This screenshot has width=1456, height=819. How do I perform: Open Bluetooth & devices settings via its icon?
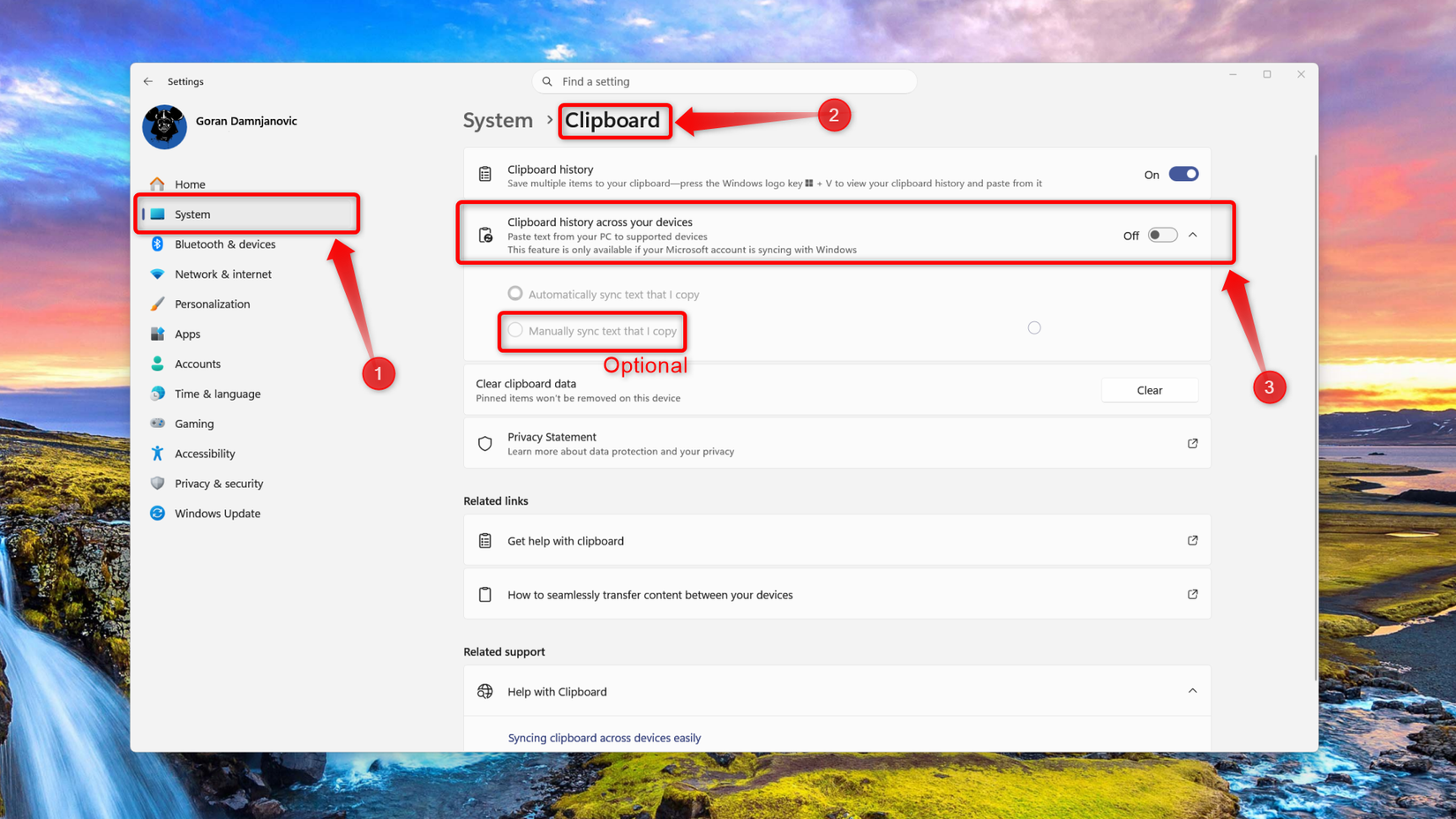(157, 244)
